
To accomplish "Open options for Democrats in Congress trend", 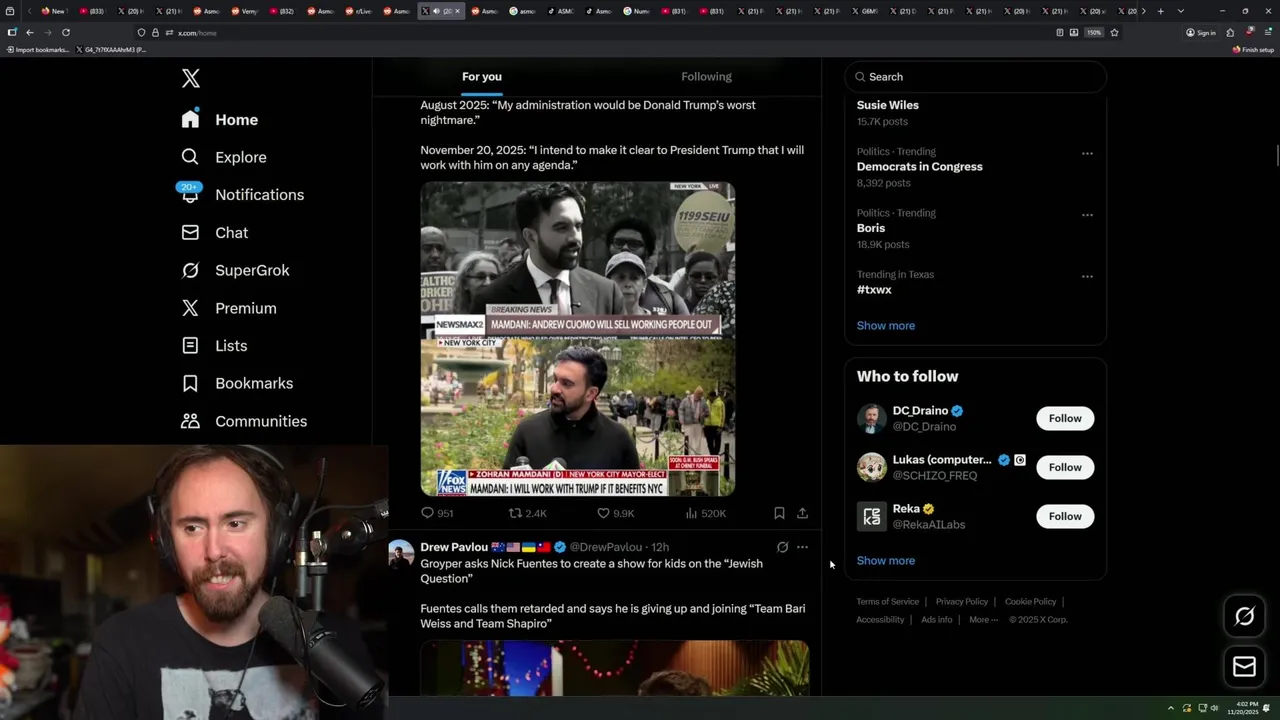I will pyautogui.click(x=1087, y=153).
